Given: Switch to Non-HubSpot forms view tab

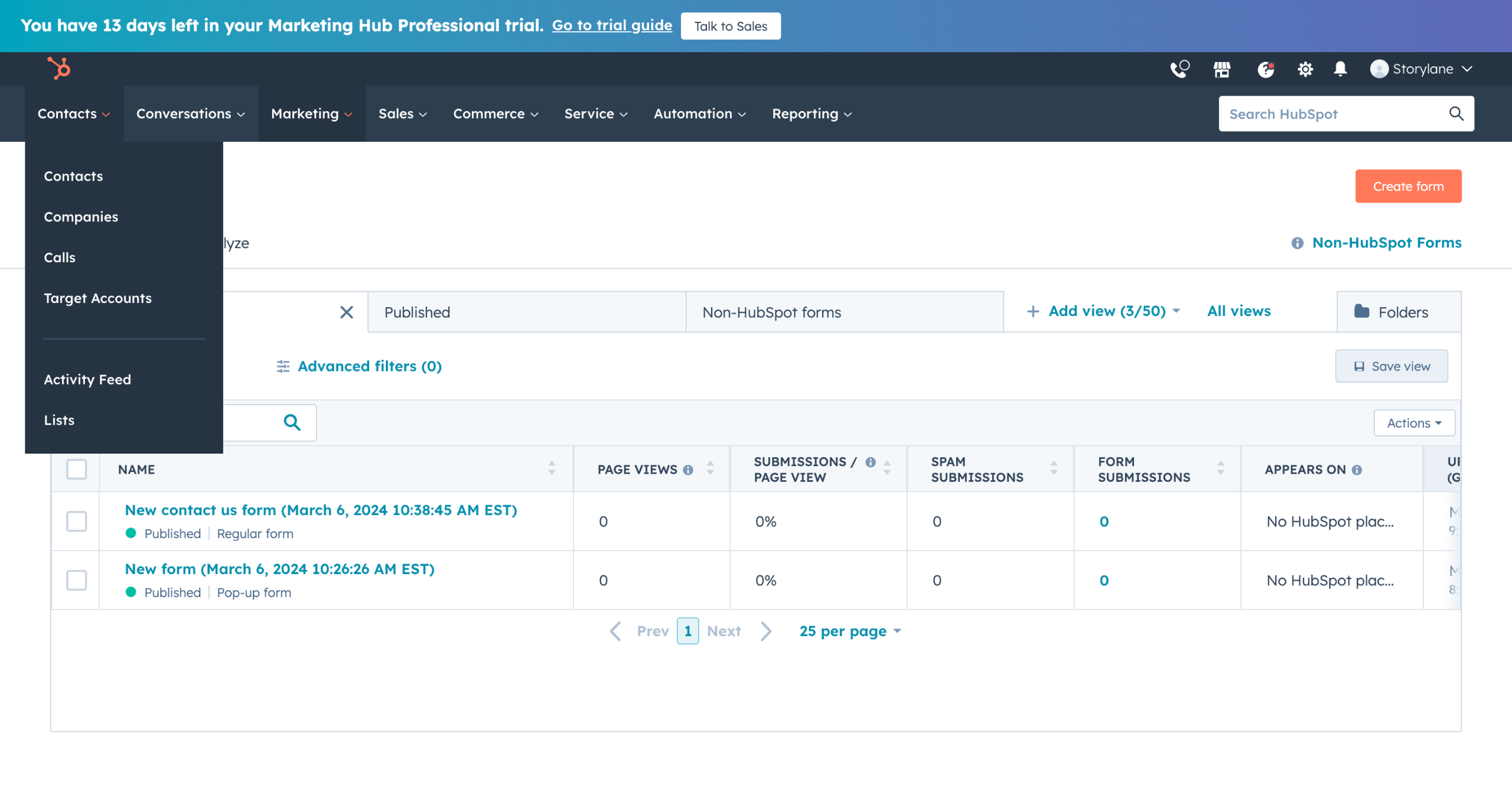Looking at the screenshot, I should pyautogui.click(x=845, y=312).
